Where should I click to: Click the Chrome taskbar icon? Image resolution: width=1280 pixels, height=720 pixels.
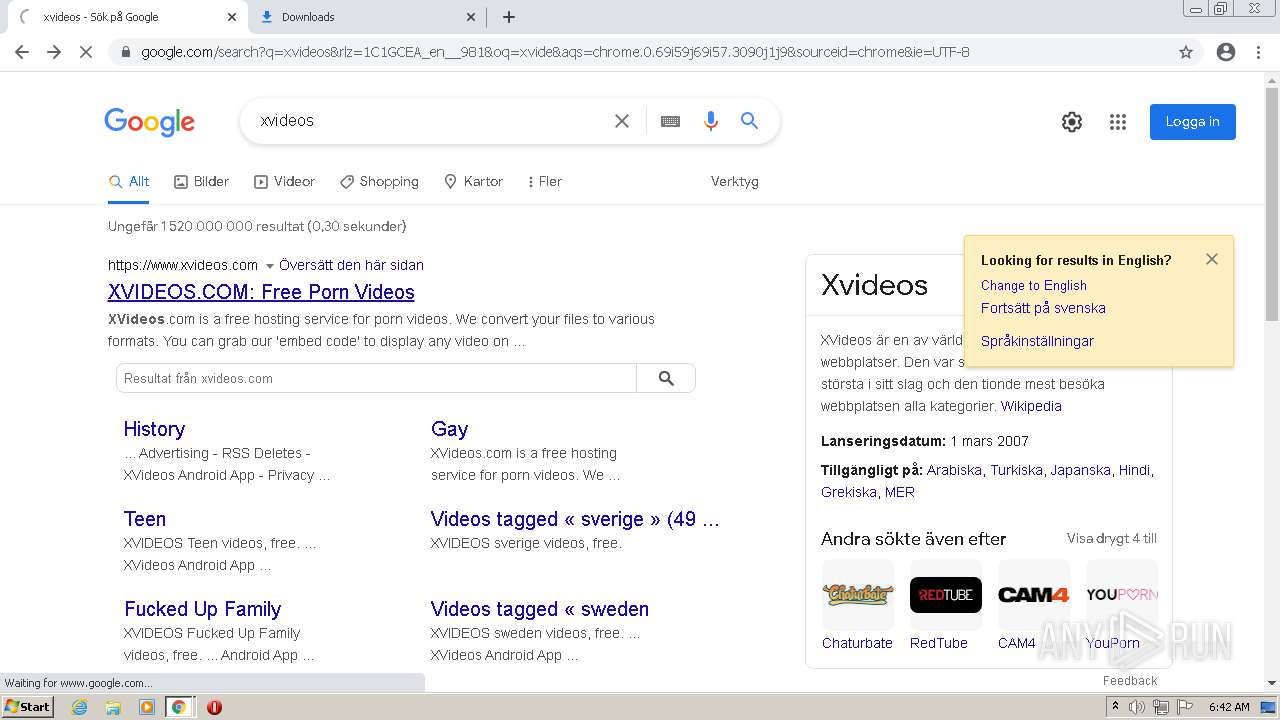tap(178, 707)
